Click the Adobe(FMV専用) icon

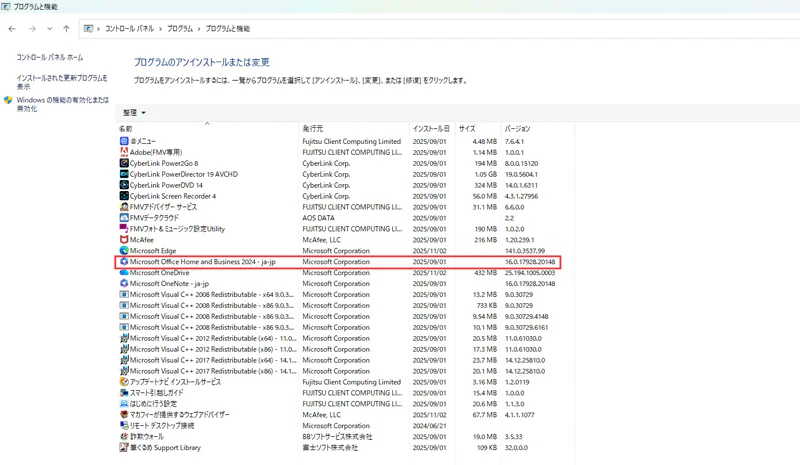pyautogui.click(x=124, y=152)
